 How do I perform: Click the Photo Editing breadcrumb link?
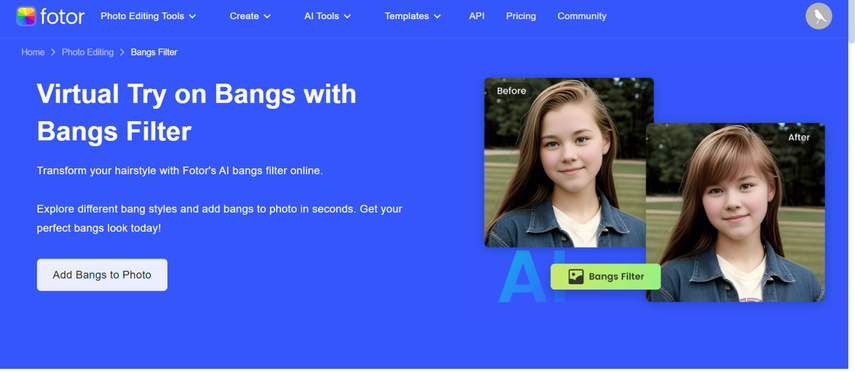(x=88, y=52)
